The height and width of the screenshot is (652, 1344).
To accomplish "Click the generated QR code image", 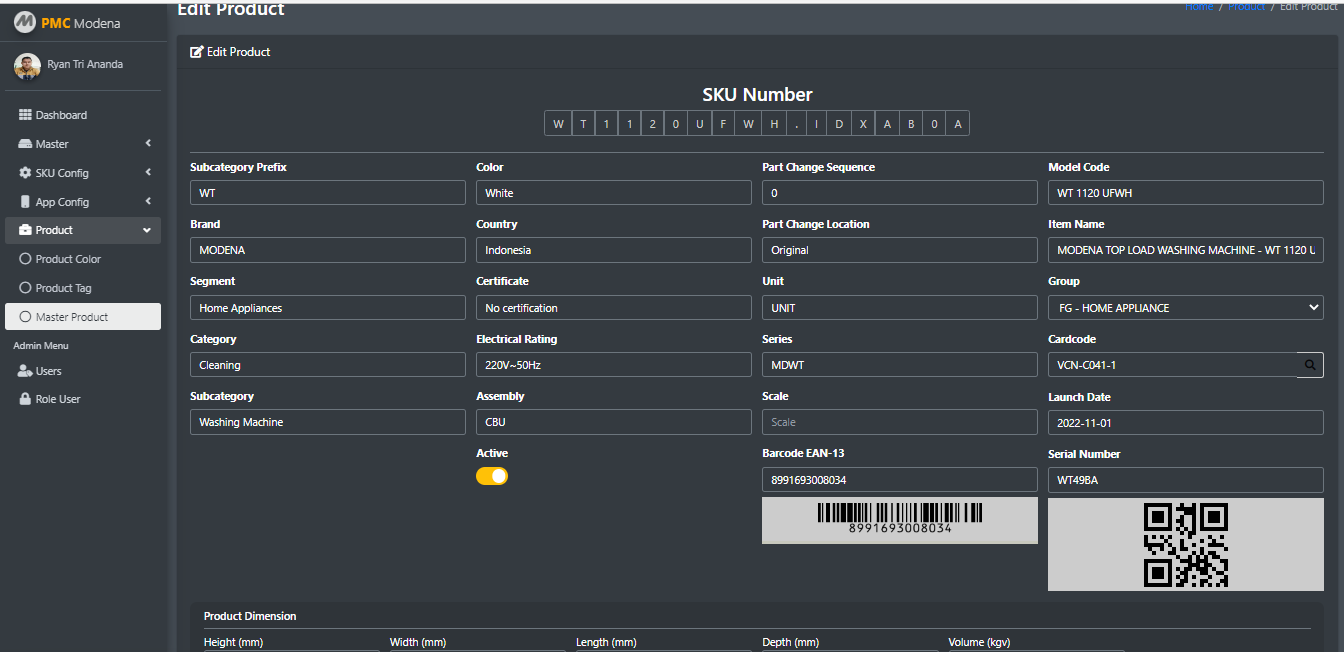I will [1186, 544].
